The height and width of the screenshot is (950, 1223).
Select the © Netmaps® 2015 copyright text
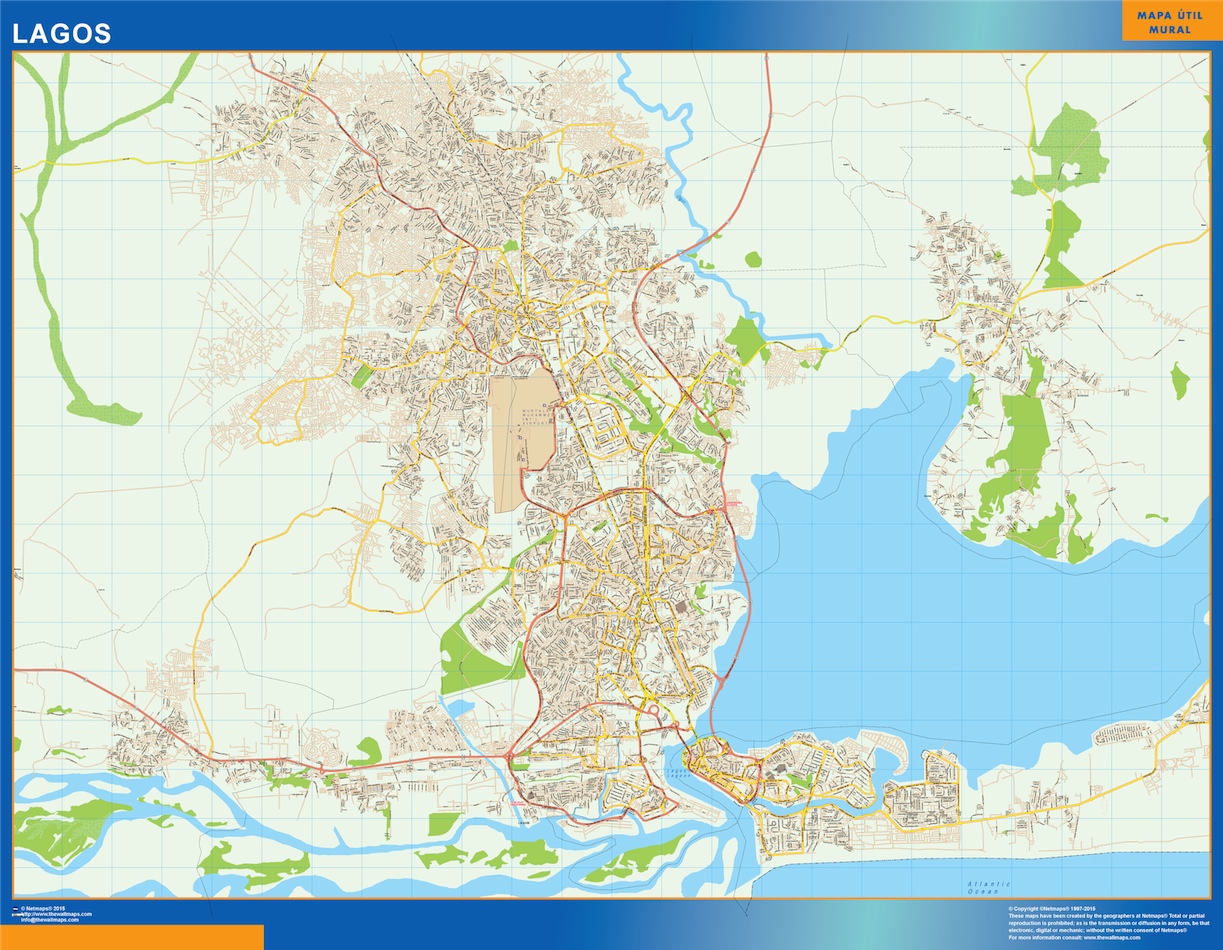pyautogui.click(x=43, y=908)
